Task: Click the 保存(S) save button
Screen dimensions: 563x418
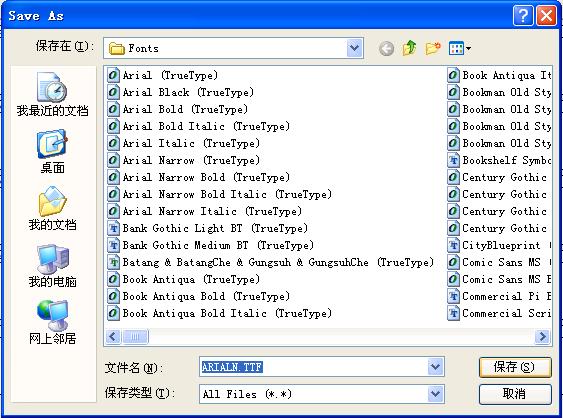Action: pyautogui.click(x=515, y=367)
